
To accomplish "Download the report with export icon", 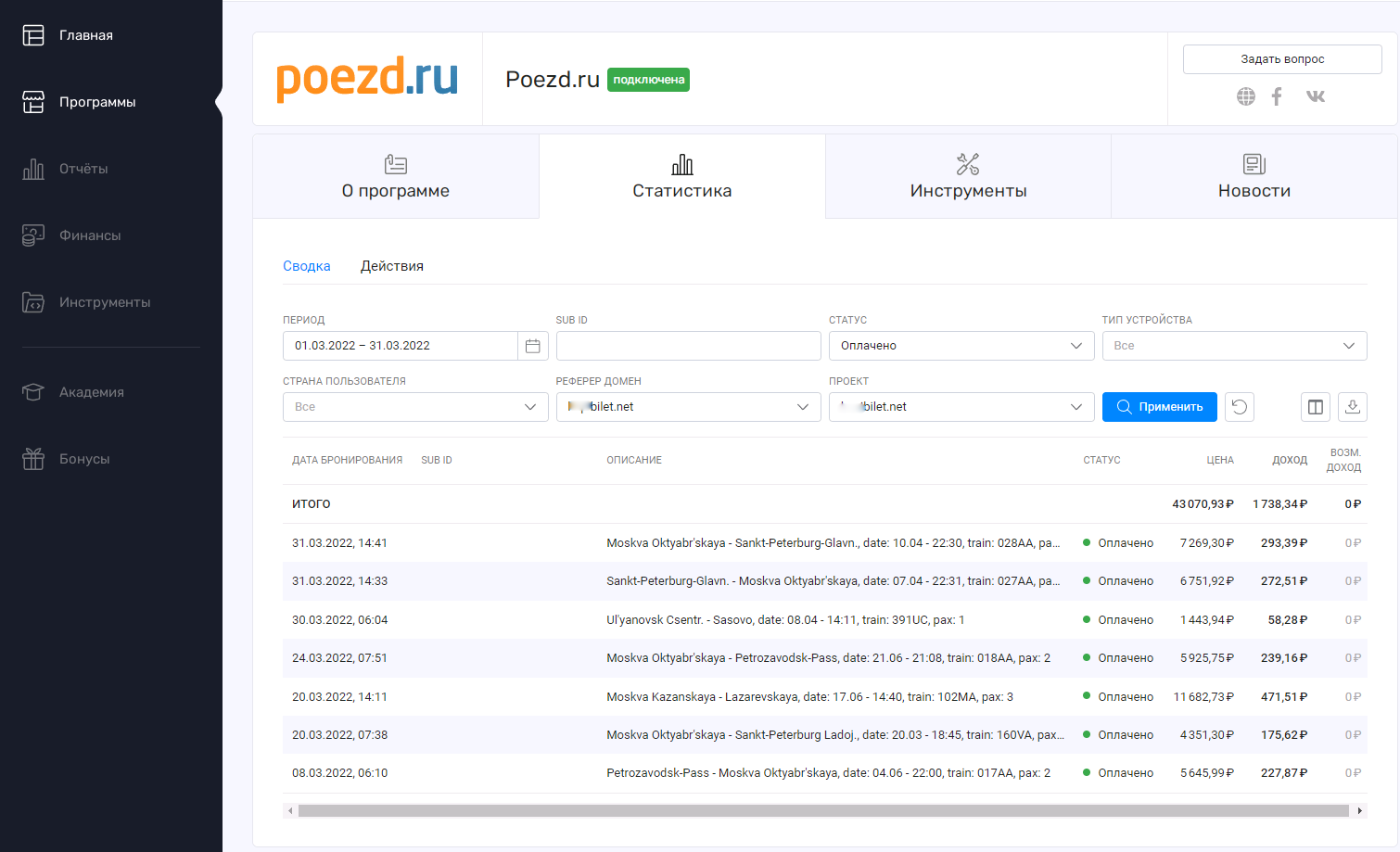I will point(1353,407).
